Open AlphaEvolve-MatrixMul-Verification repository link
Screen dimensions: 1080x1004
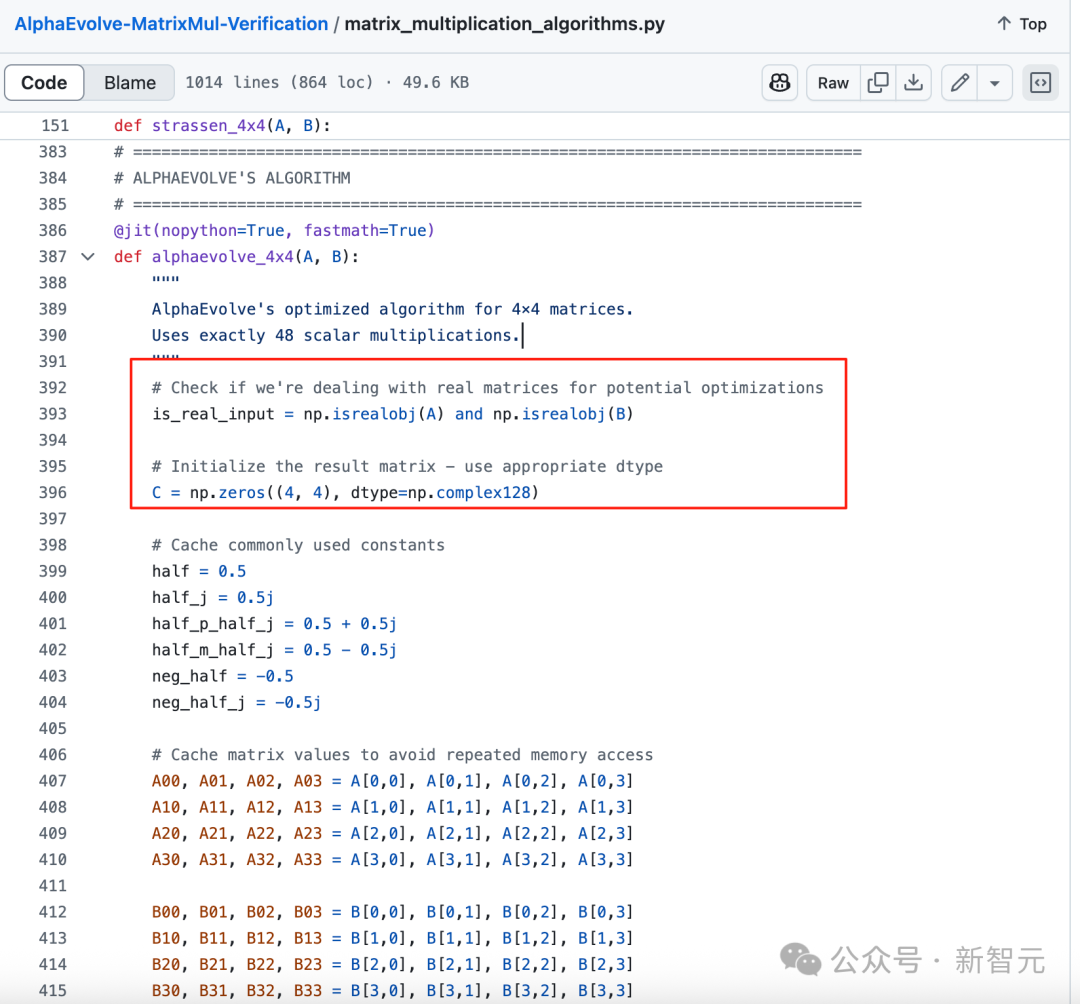(x=171, y=24)
